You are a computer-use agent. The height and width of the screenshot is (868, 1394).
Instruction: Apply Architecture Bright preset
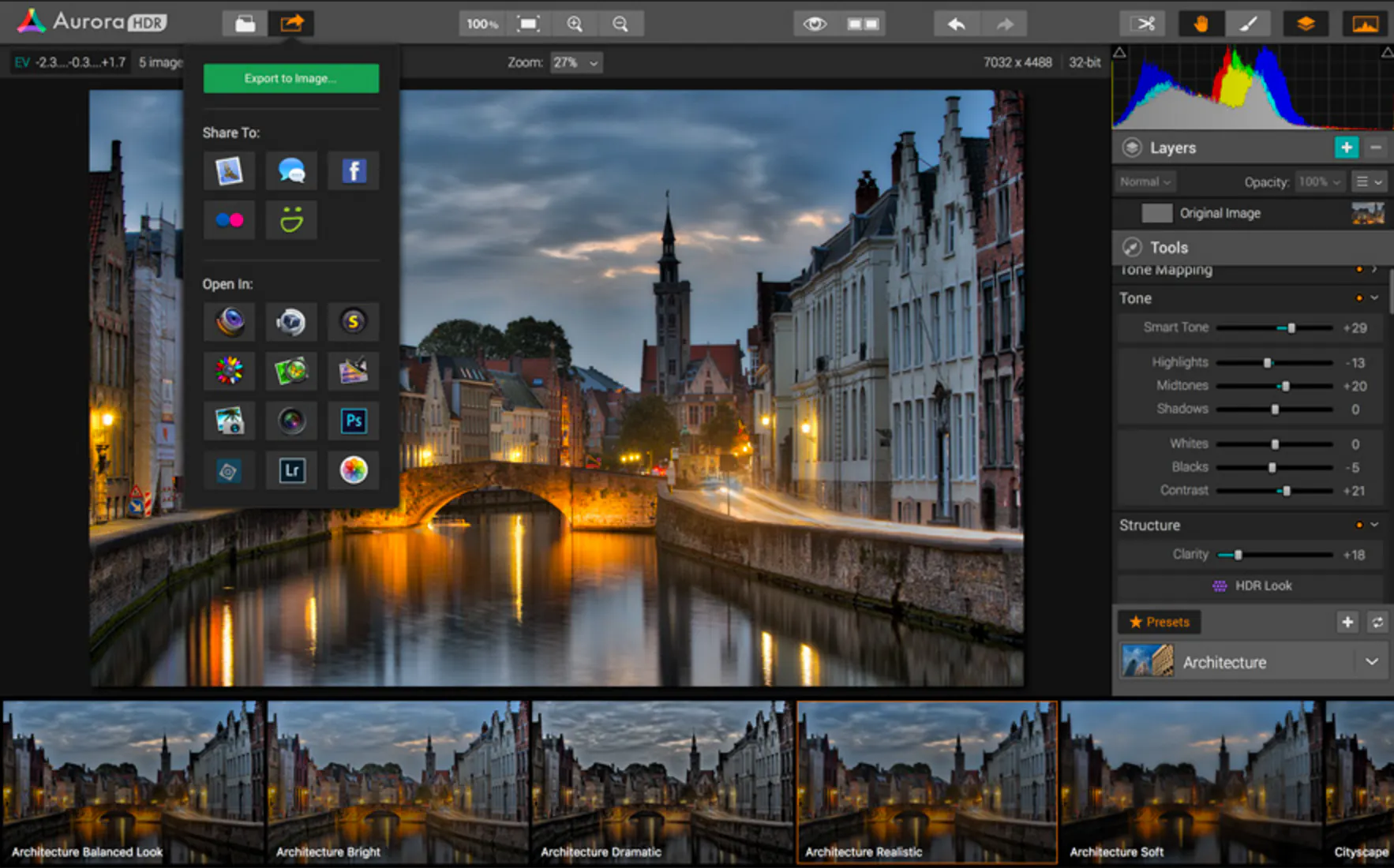coord(397,782)
